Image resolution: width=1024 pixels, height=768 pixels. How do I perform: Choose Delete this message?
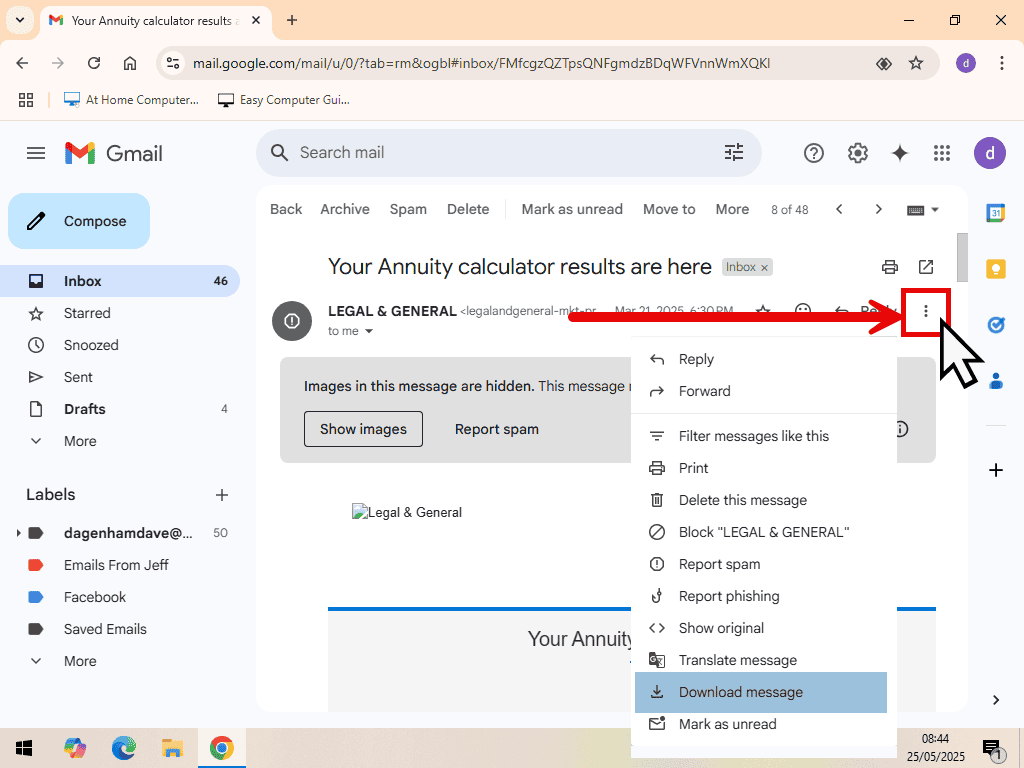[x=763, y=500]
